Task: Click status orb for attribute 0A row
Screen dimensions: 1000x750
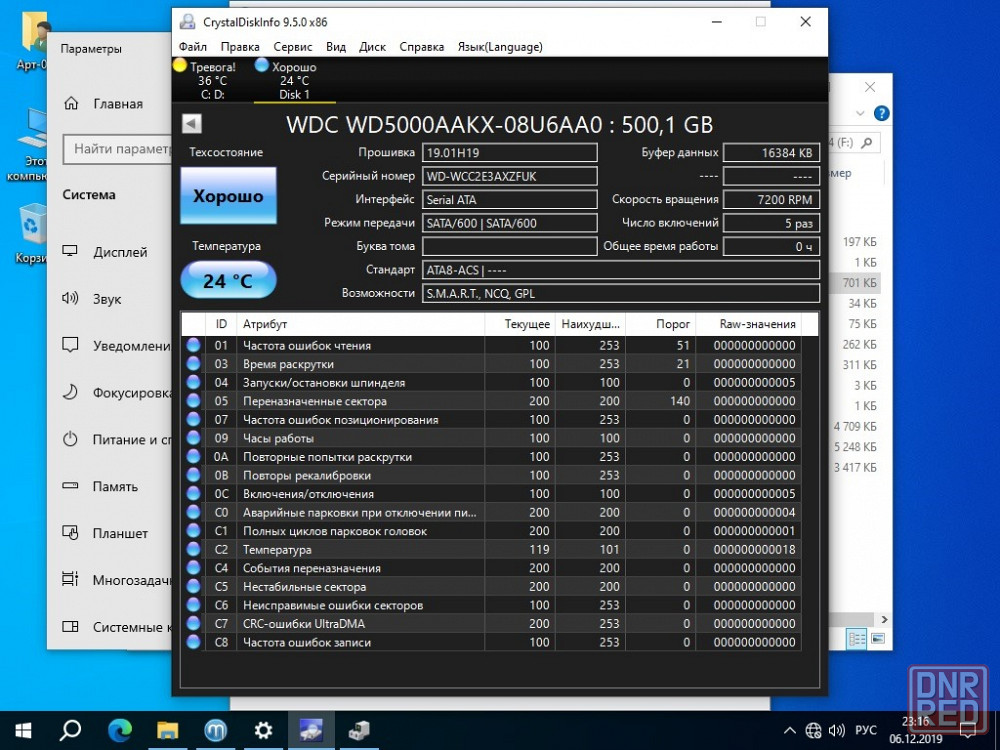Action: pos(193,456)
